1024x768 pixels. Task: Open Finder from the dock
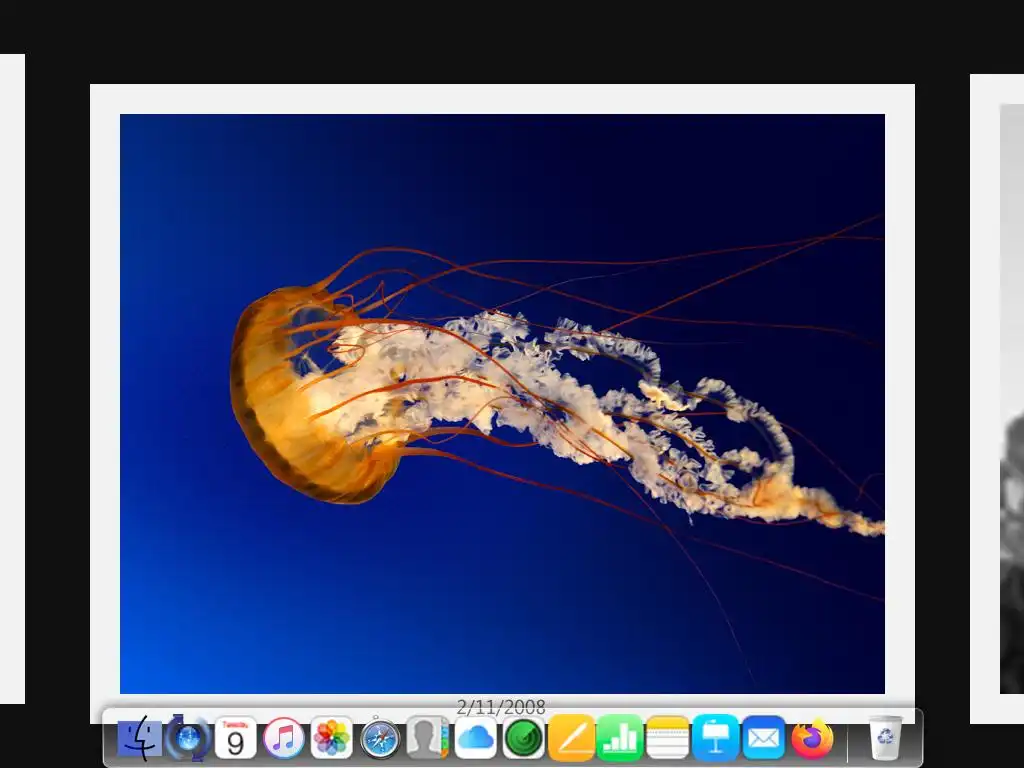tap(140, 738)
